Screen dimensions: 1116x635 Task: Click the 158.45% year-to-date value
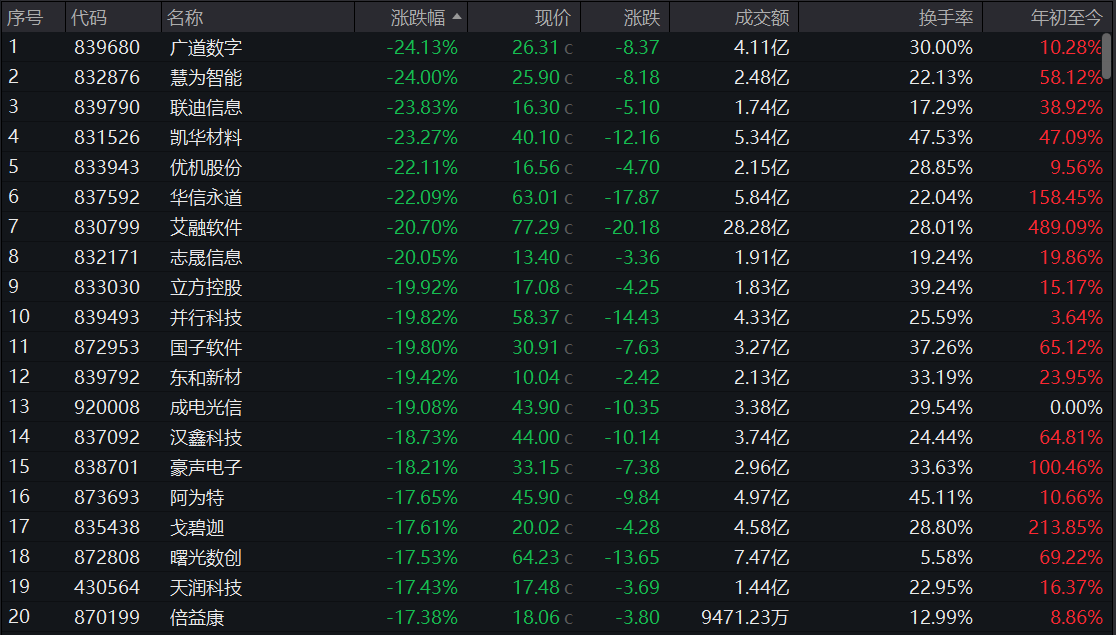coord(1065,197)
